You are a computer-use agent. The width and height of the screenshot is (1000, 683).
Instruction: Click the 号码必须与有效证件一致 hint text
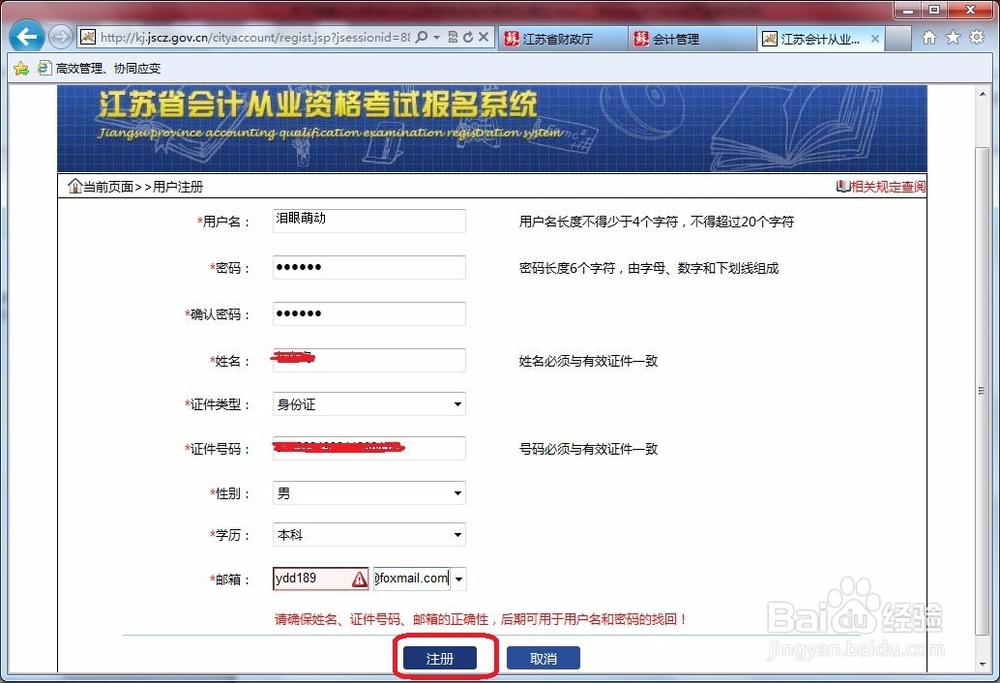coord(588,449)
